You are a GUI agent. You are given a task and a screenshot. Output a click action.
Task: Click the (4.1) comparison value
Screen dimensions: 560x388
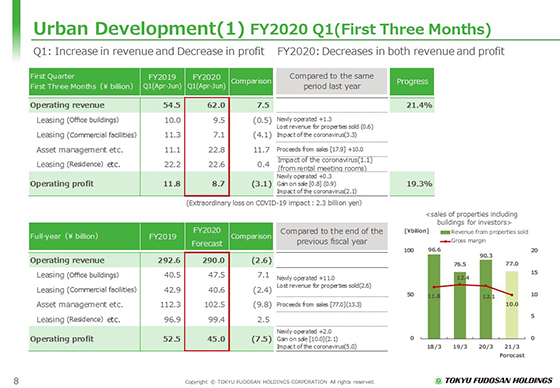coord(262,135)
